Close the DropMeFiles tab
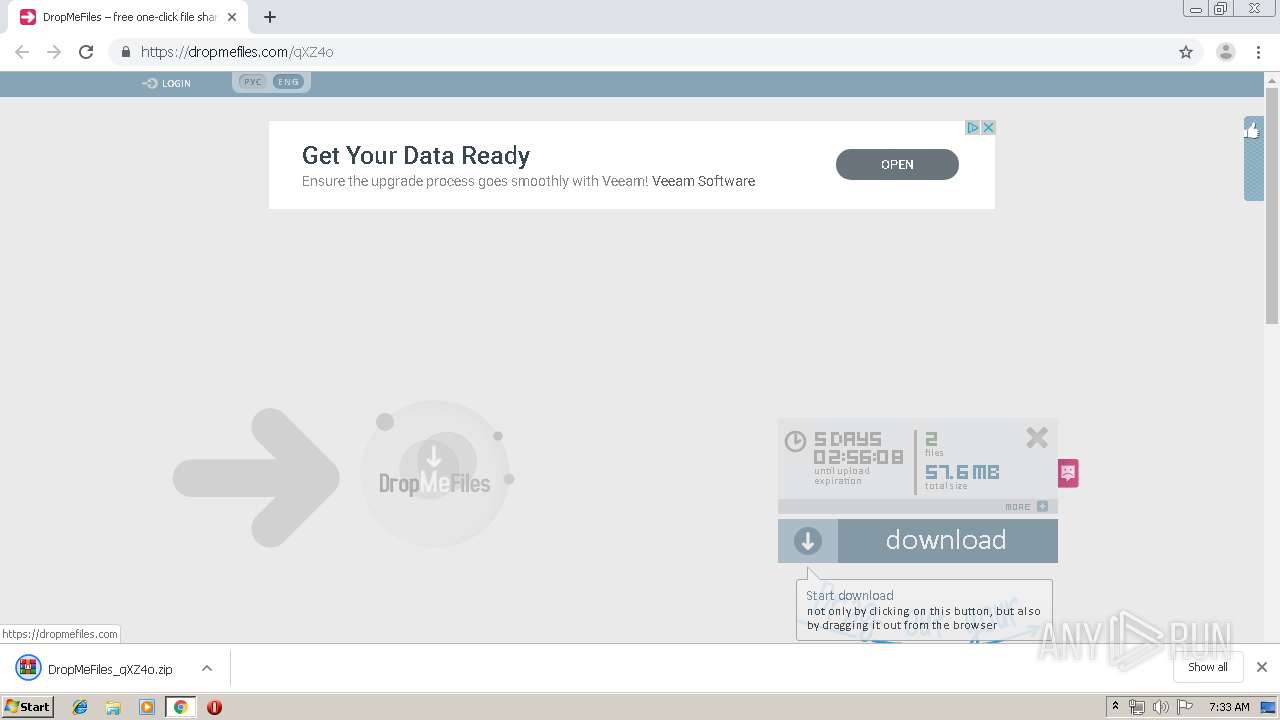The height and width of the screenshot is (720, 1280). [x=232, y=17]
